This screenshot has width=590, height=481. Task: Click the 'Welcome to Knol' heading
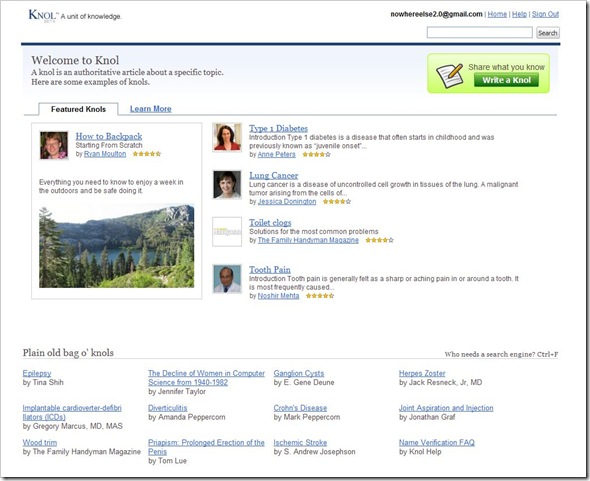pos(75,60)
